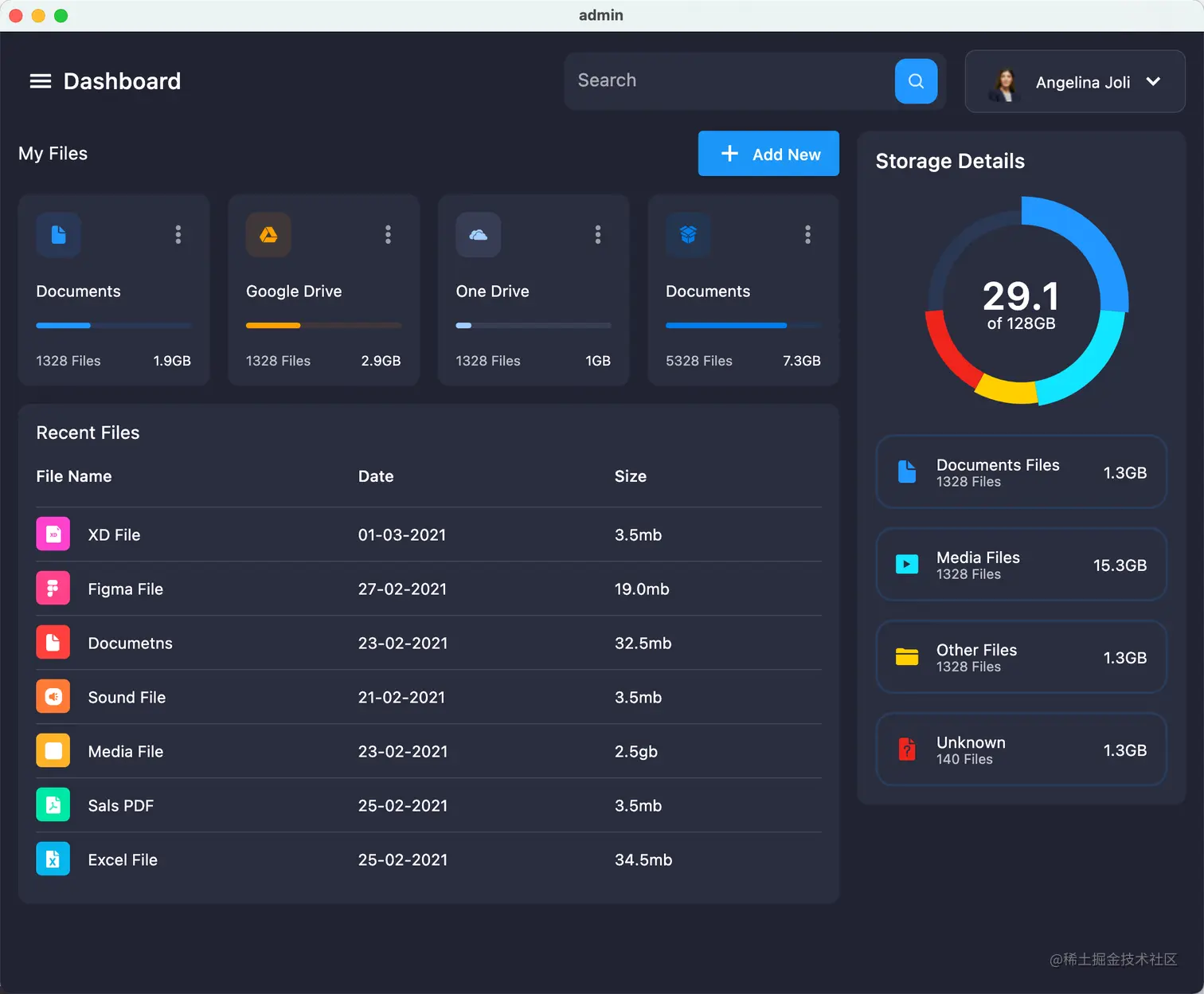Click the Documents Files blue page icon
This screenshot has width=1204, height=994.
click(x=907, y=472)
